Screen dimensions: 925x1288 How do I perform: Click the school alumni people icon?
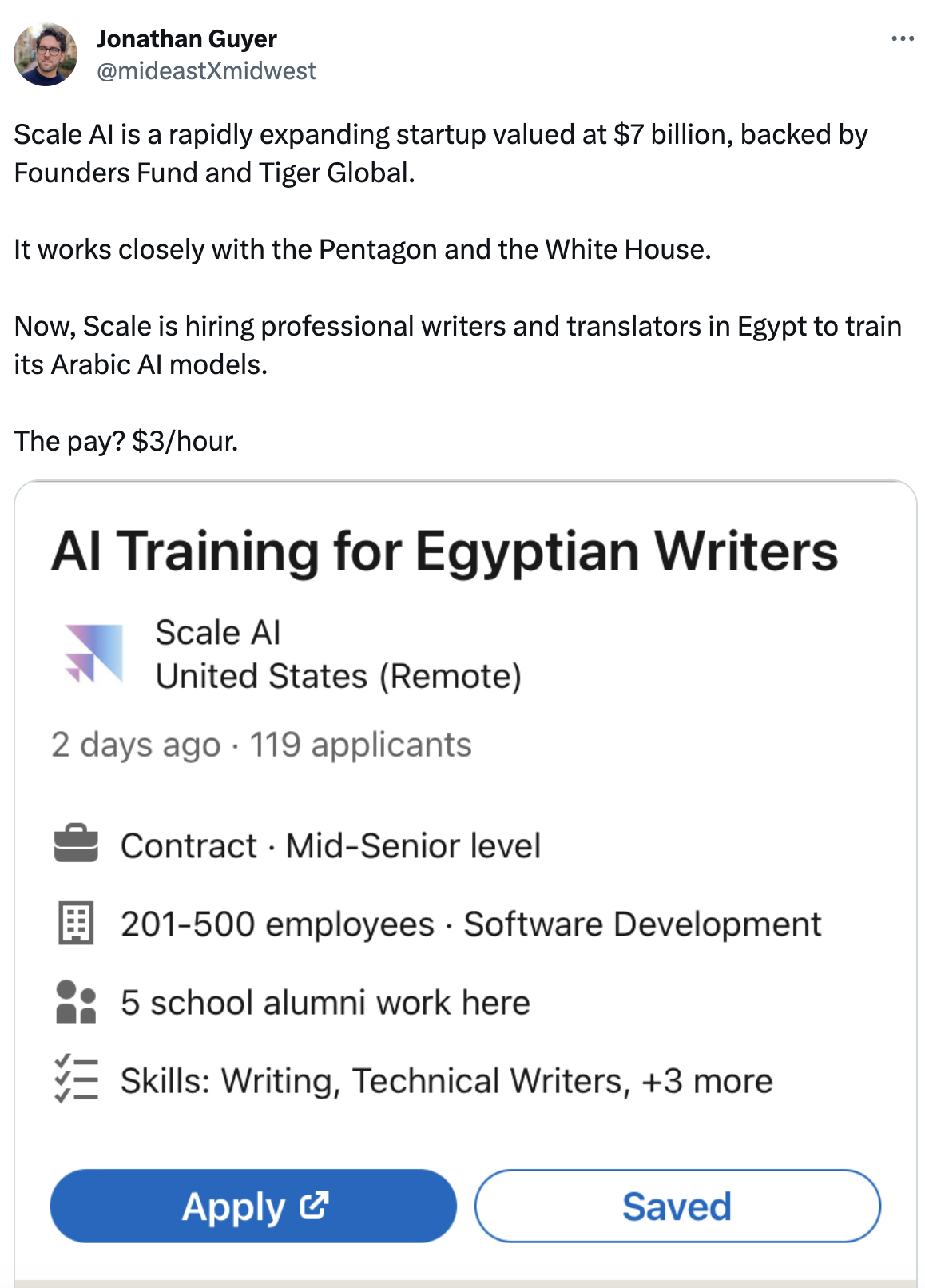point(76,1002)
